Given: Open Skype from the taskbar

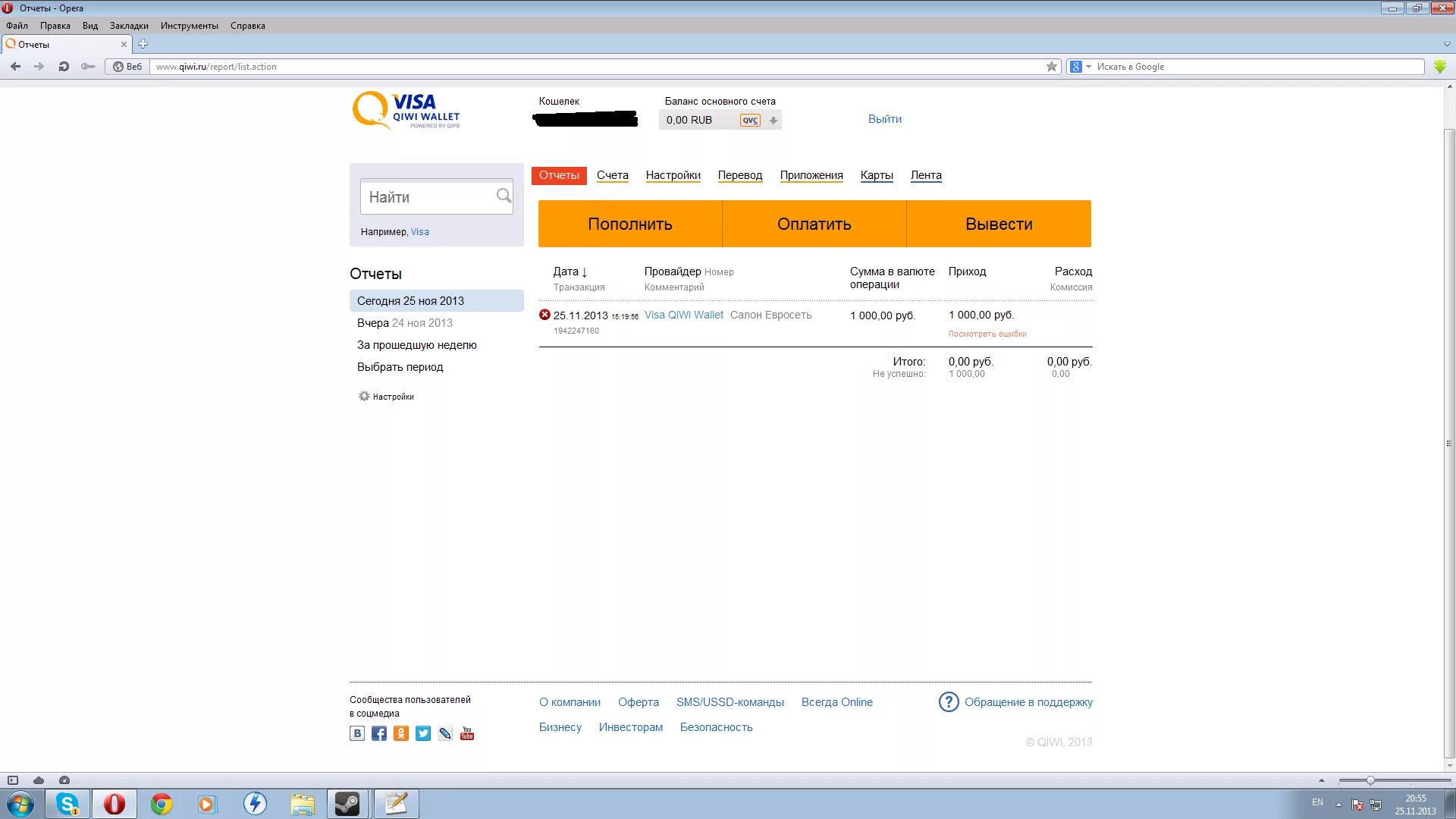Looking at the screenshot, I should [x=67, y=804].
